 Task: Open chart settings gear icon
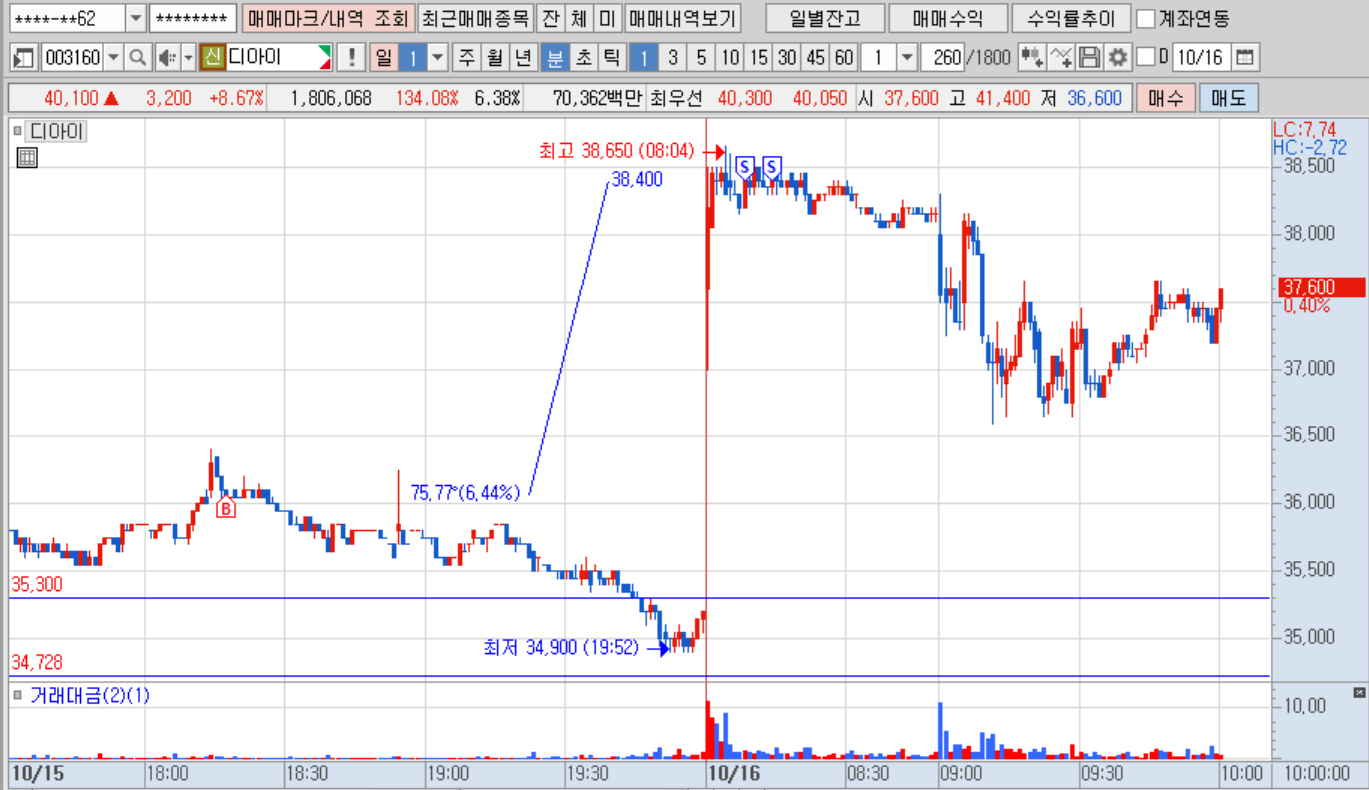pos(1118,57)
